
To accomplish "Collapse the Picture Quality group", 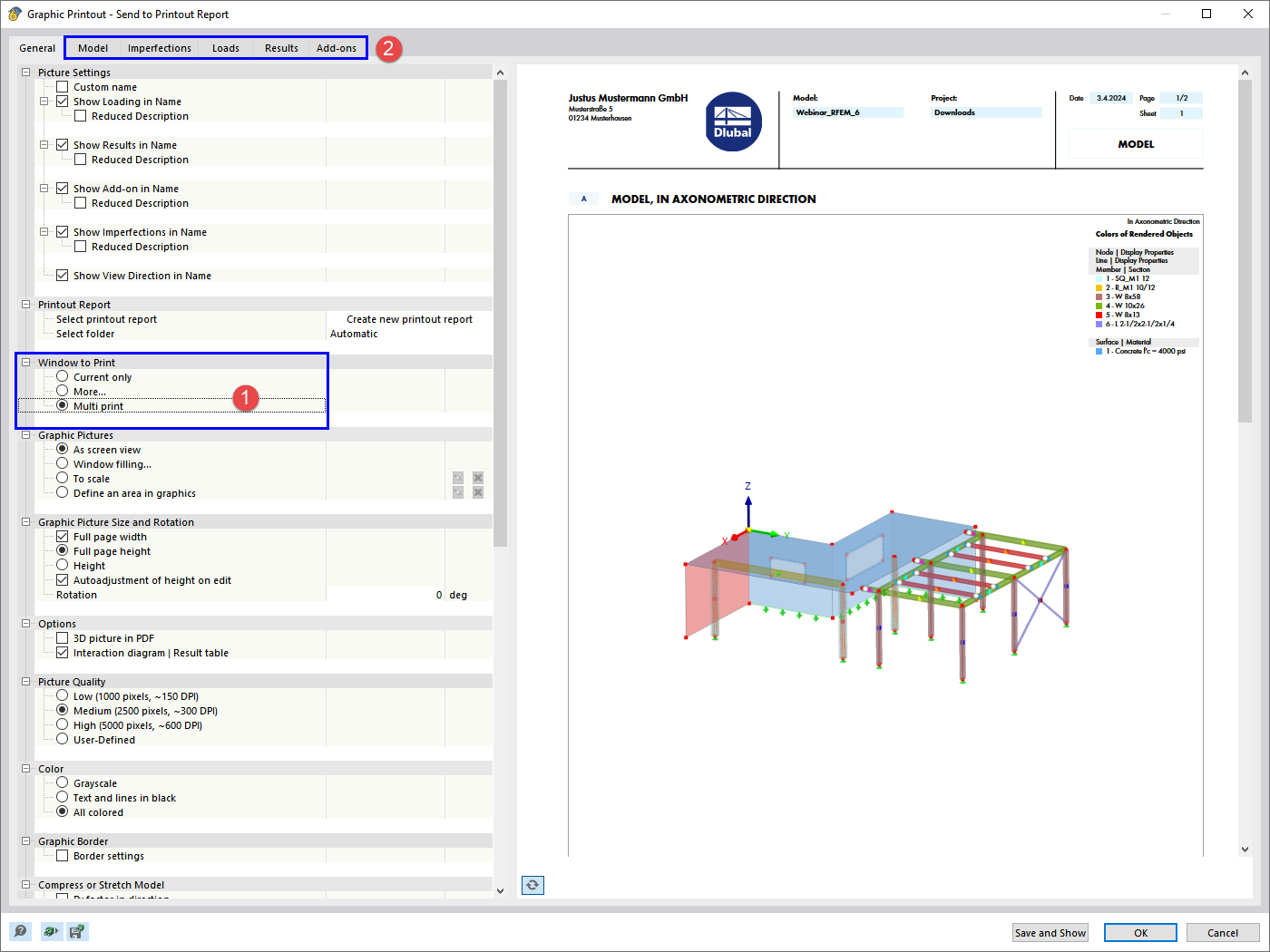I will [26, 682].
